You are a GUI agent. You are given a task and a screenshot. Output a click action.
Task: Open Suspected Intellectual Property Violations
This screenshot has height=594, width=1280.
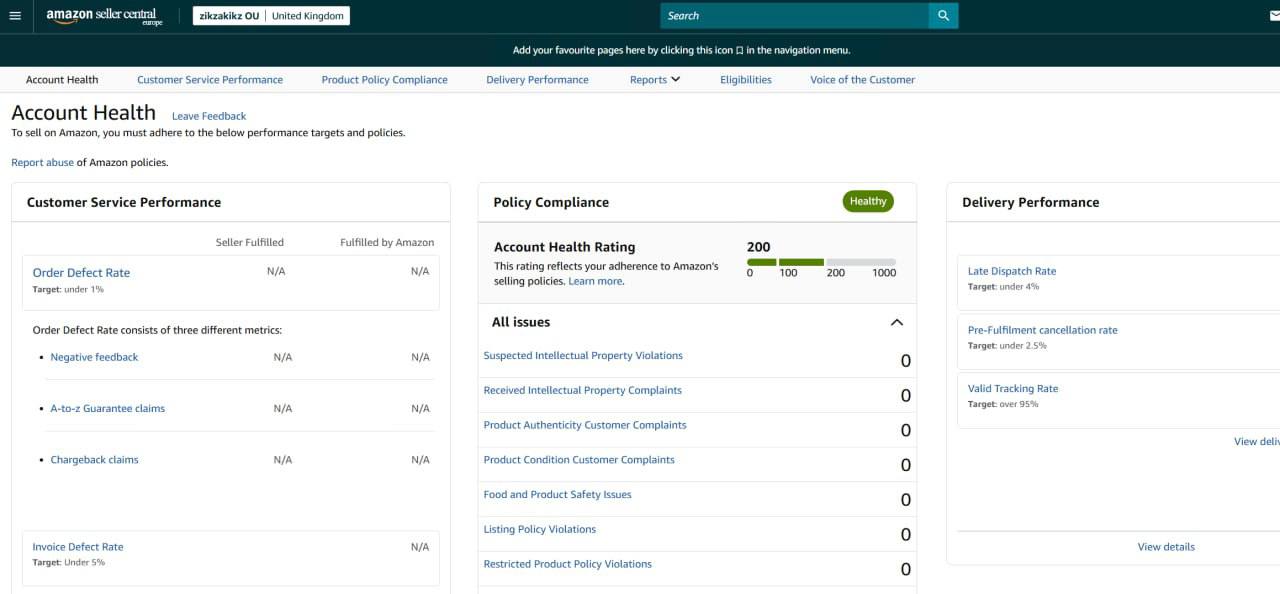pos(583,355)
